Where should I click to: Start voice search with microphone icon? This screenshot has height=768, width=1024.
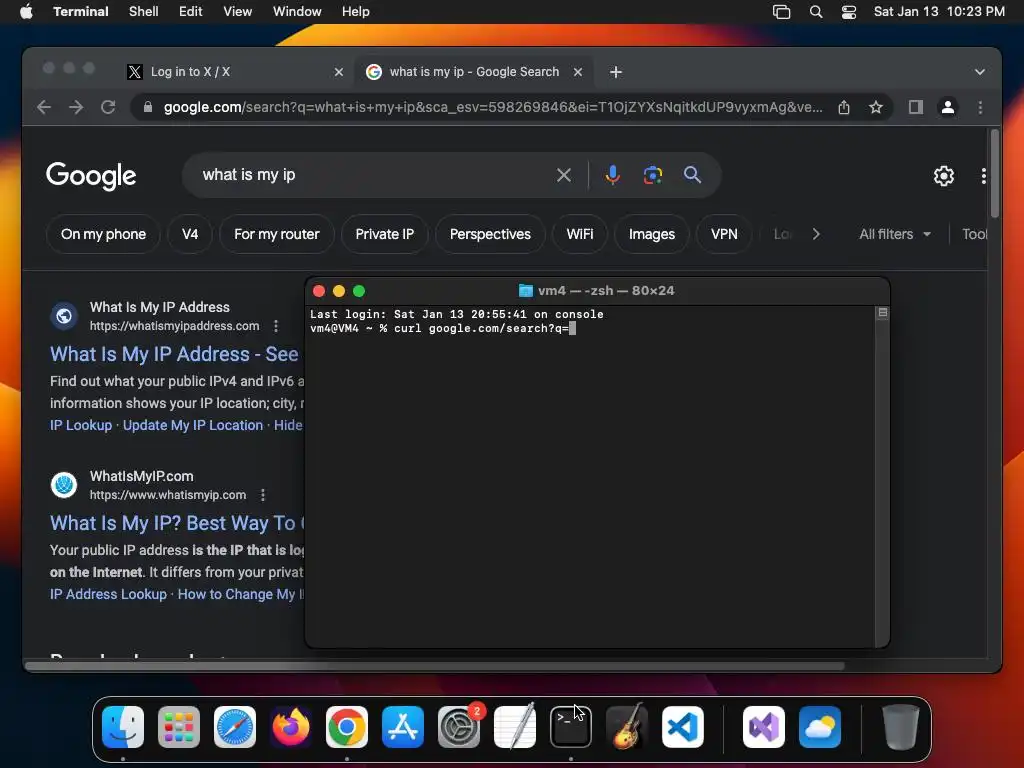613,175
